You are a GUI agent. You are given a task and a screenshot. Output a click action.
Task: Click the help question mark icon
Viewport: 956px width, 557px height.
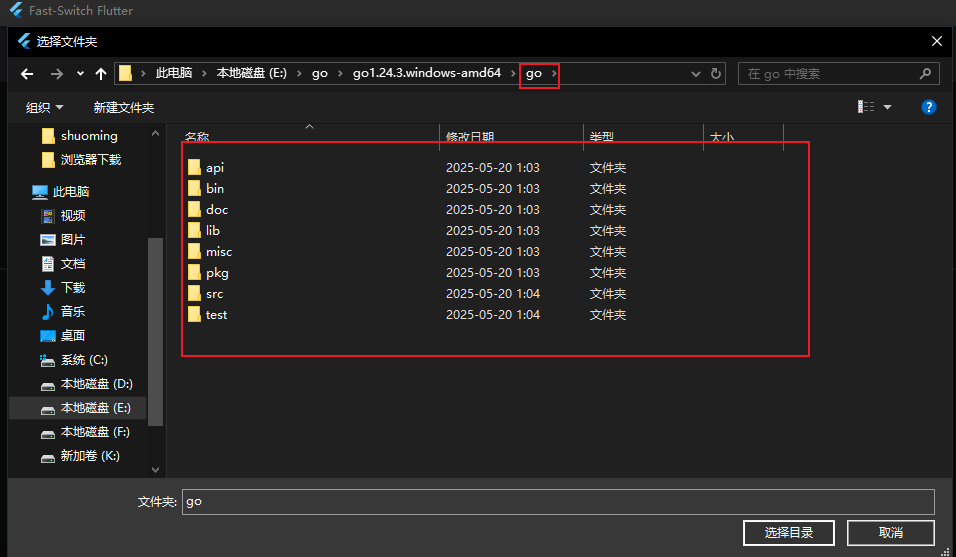[928, 107]
